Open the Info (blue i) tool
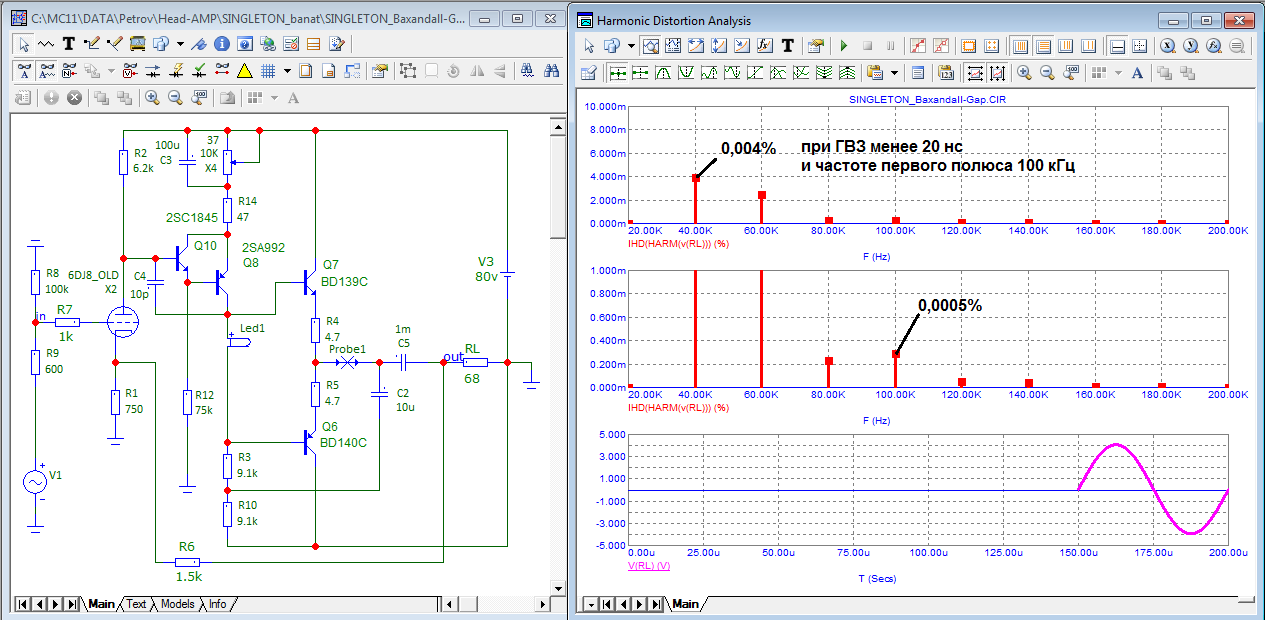This screenshot has height=620, width=1265. point(222,44)
